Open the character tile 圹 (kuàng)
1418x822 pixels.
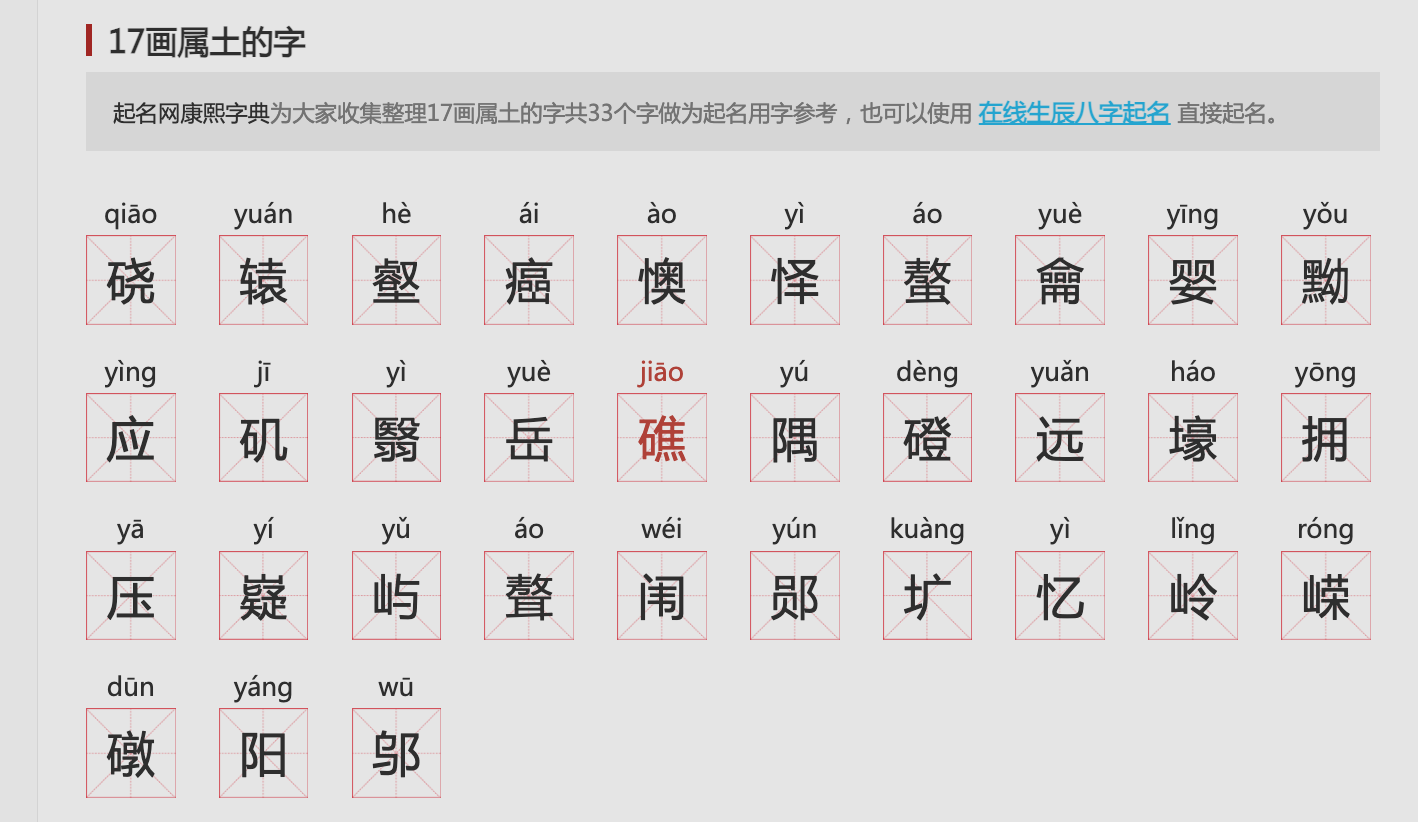point(927,596)
